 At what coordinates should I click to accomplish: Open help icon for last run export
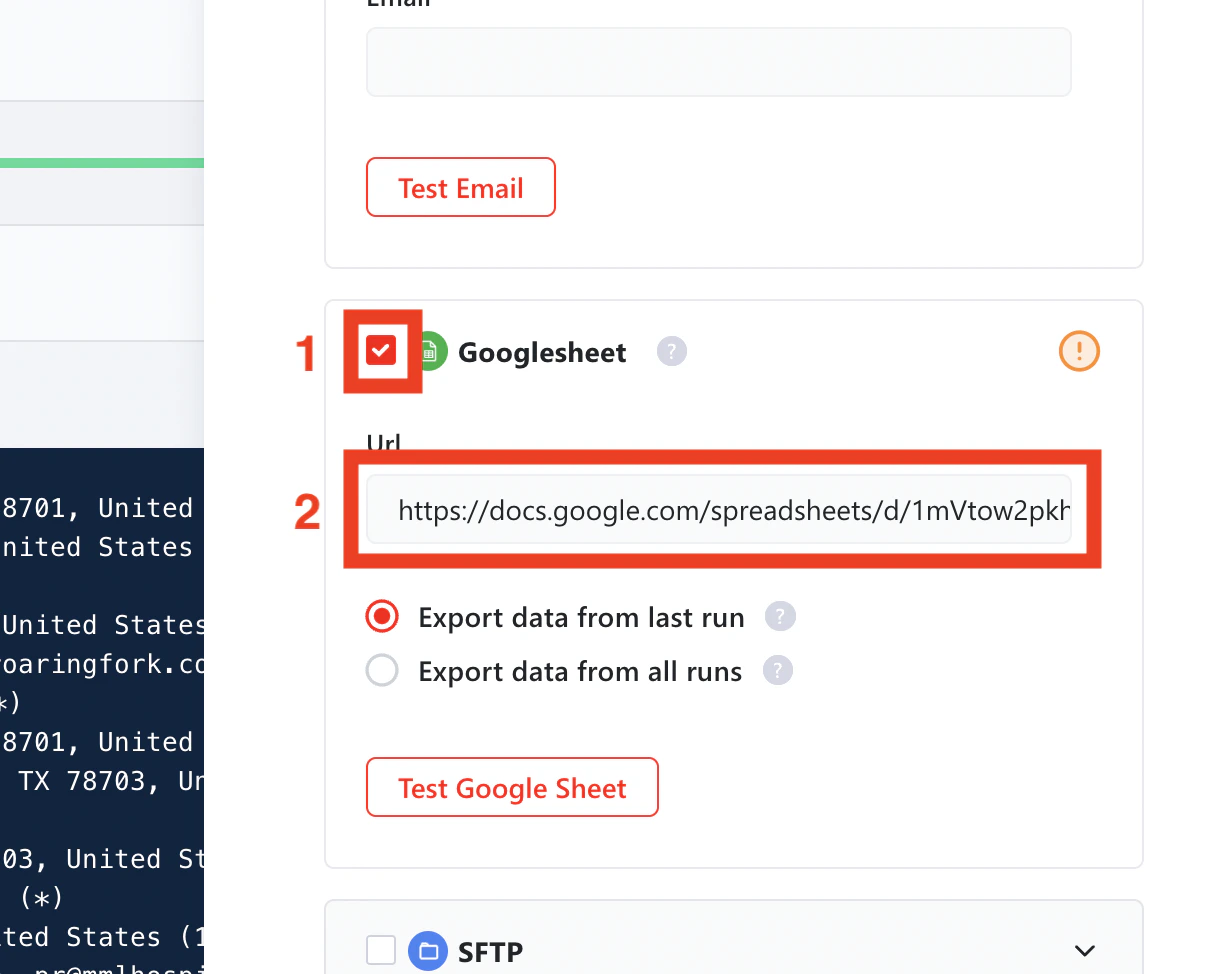(780, 616)
